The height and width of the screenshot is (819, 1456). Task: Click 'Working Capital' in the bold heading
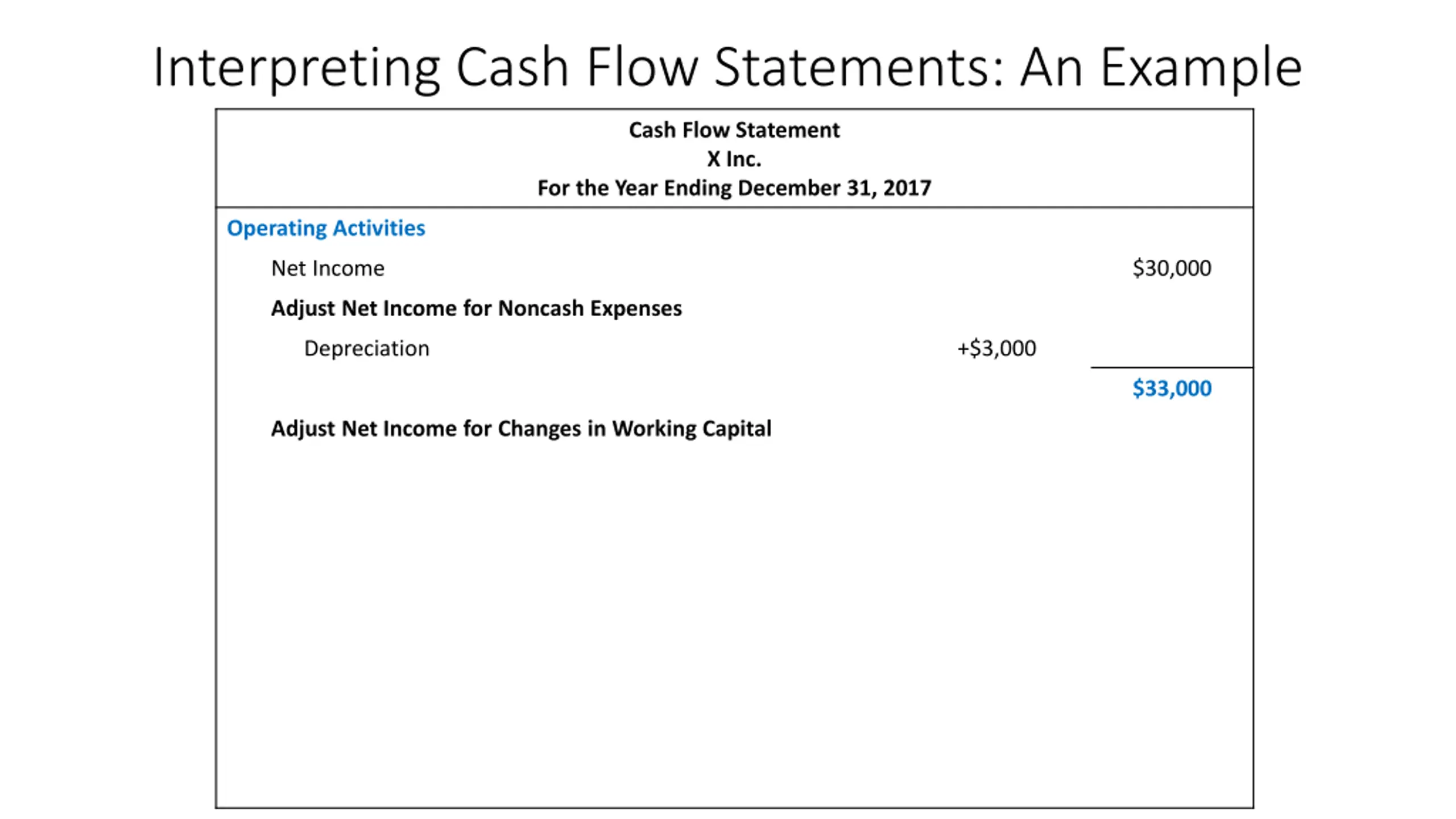pyautogui.click(x=692, y=428)
